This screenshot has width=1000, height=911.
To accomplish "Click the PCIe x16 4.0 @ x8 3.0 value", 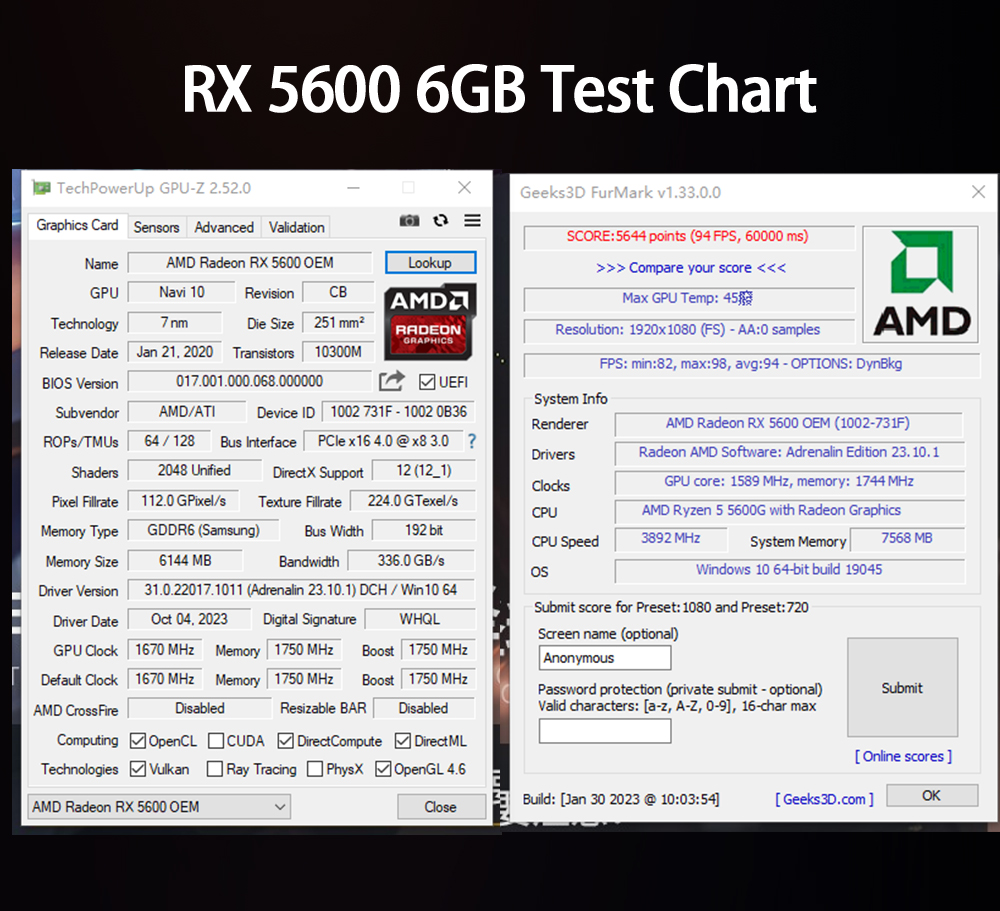I will pos(383,441).
